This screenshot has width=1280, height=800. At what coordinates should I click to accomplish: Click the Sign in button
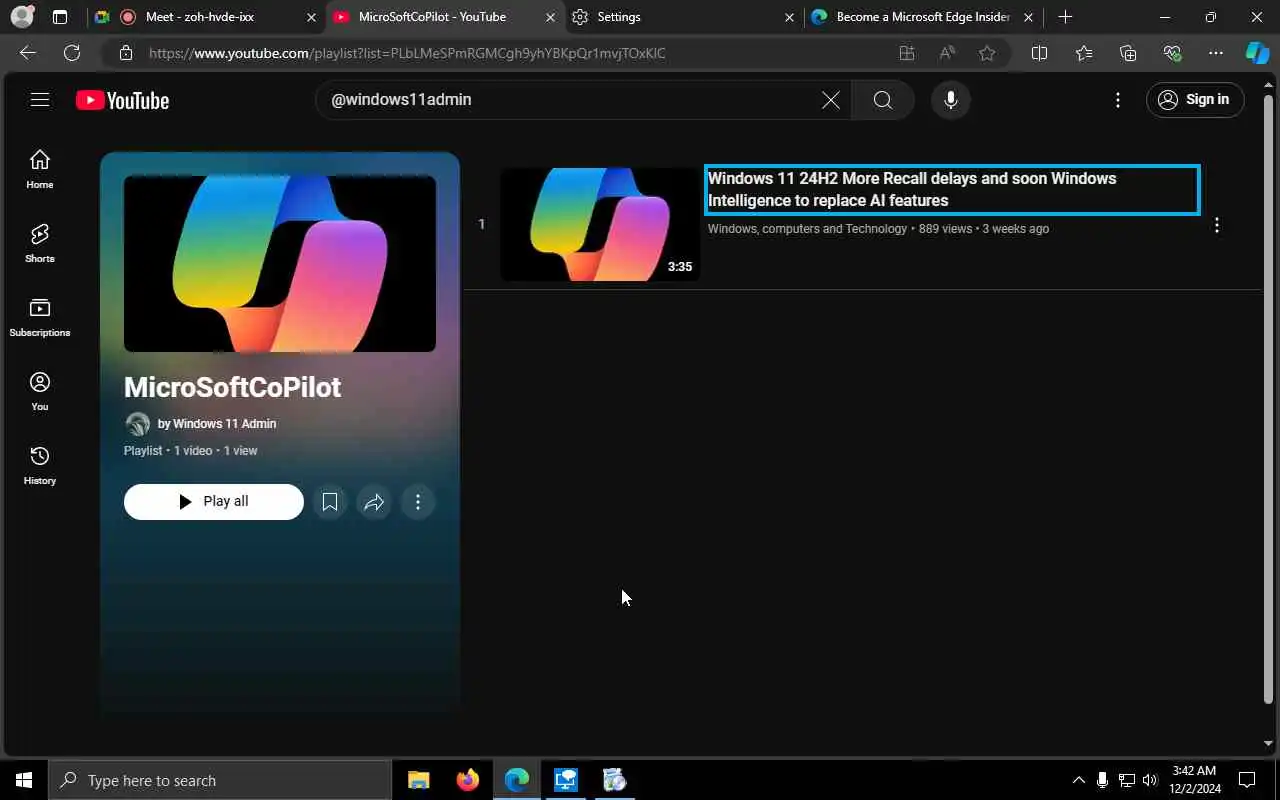(1195, 100)
